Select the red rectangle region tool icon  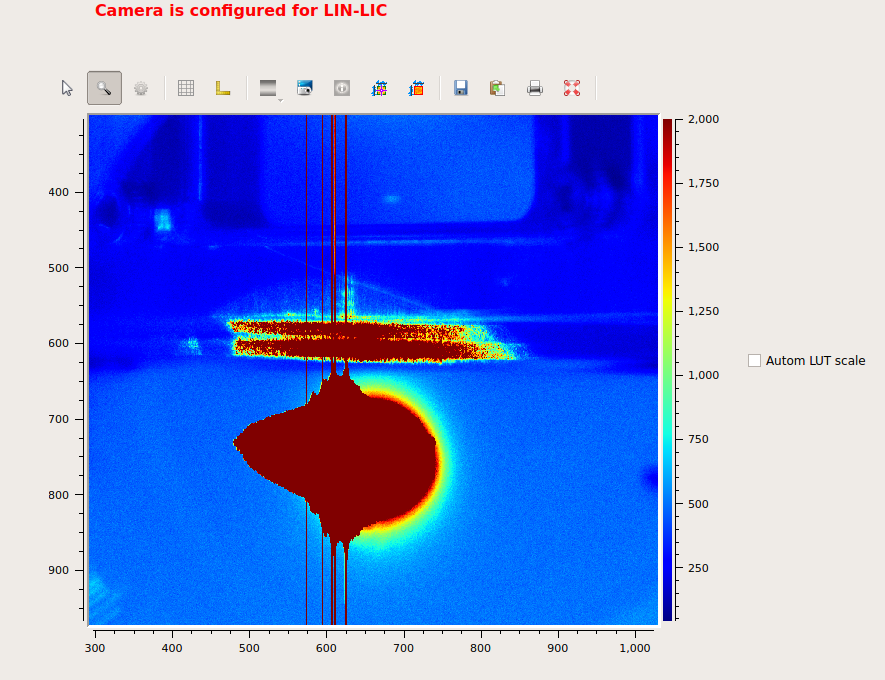[x=416, y=88]
